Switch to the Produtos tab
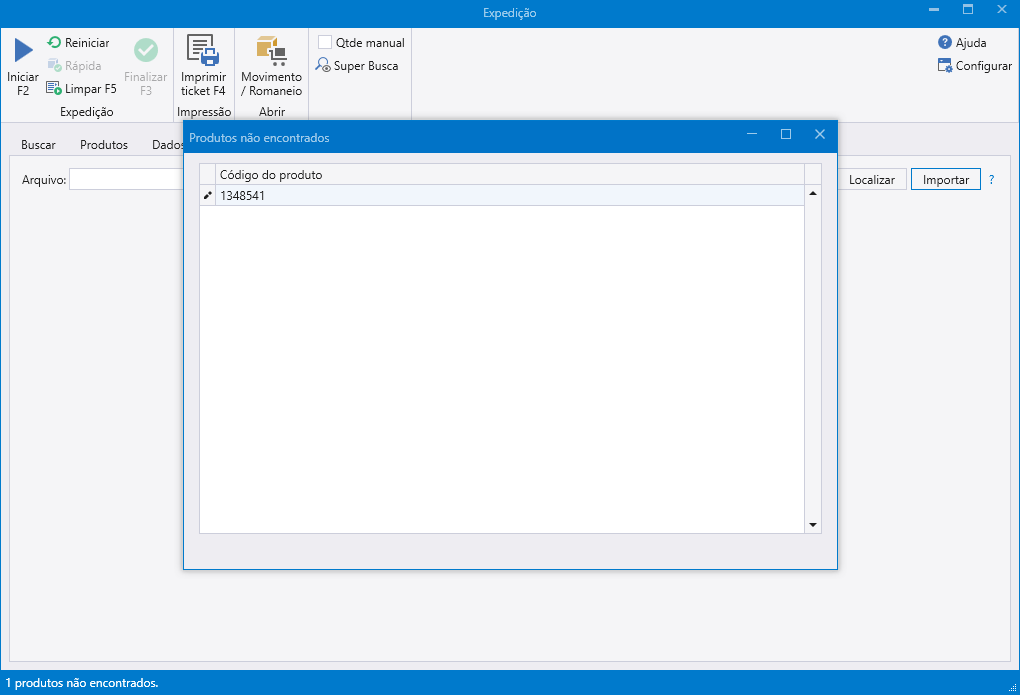The image size is (1020, 695). click(104, 145)
